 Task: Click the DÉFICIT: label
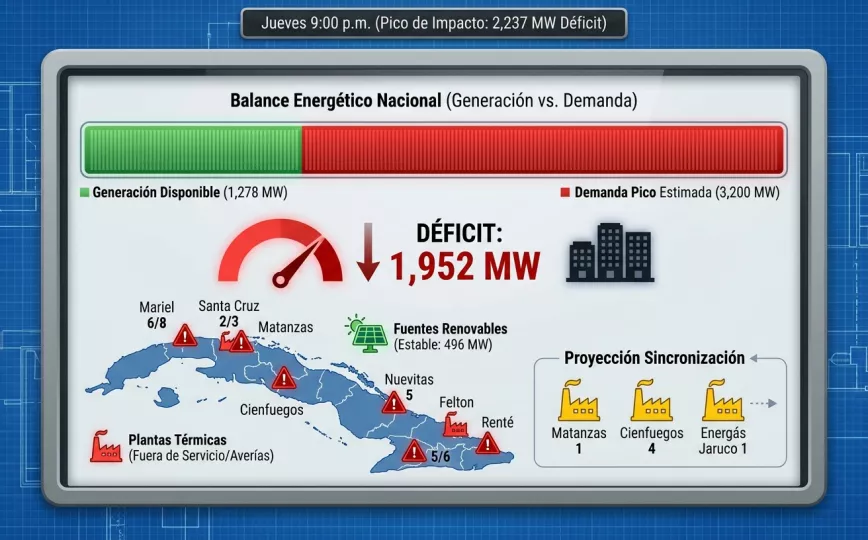coord(459,233)
